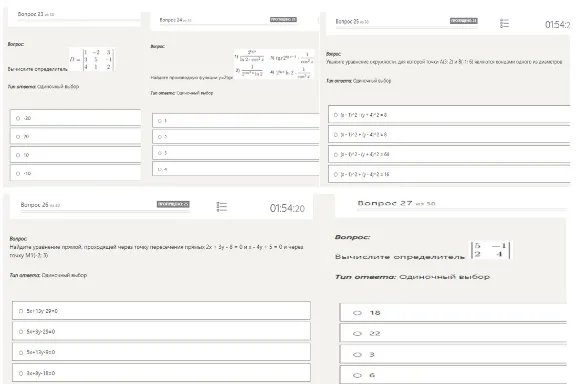Viewport: 576px width, 384px height.
Task: Select answer 22 for Question 27
Action: 453,333
